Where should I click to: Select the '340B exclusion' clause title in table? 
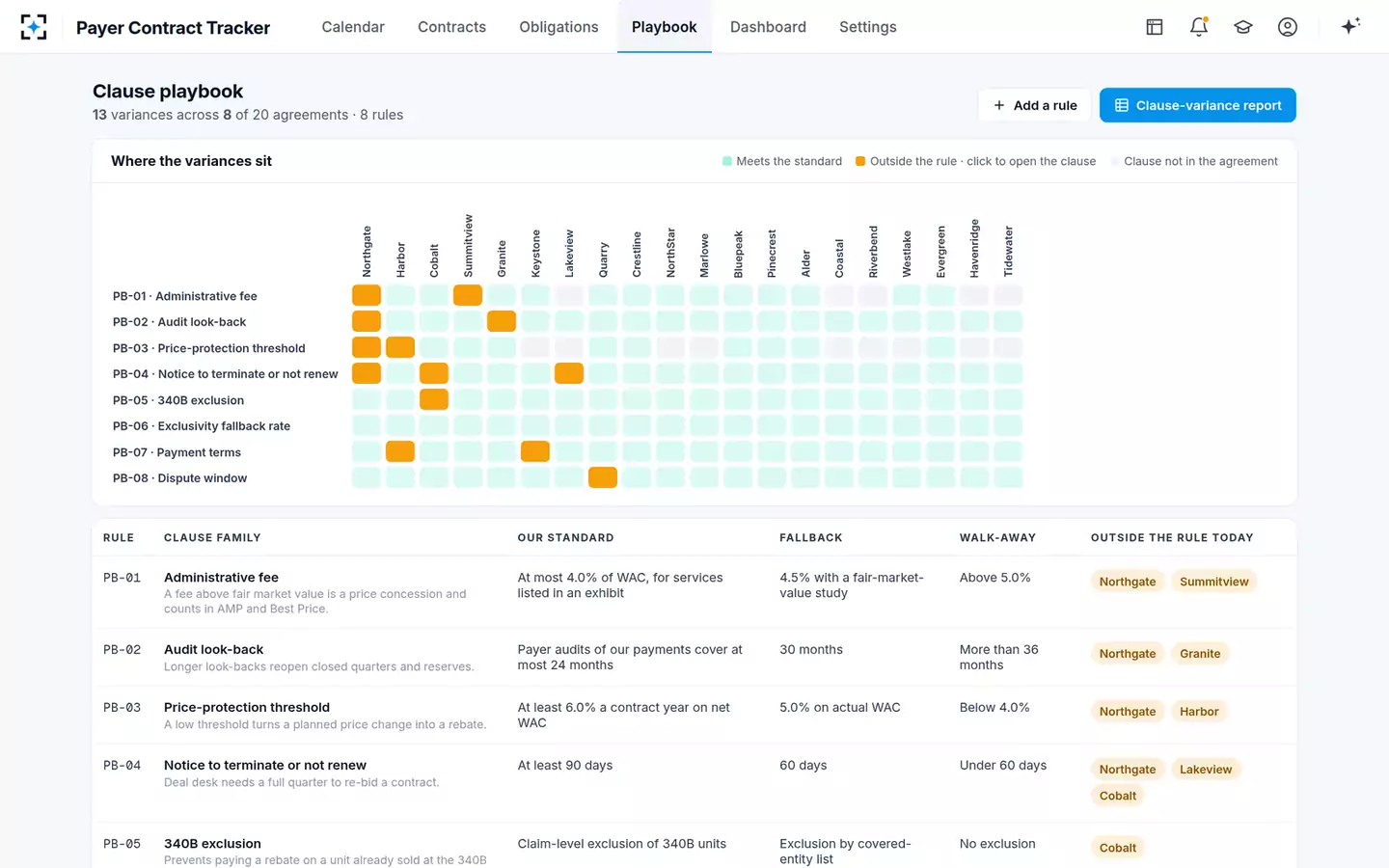(x=212, y=843)
